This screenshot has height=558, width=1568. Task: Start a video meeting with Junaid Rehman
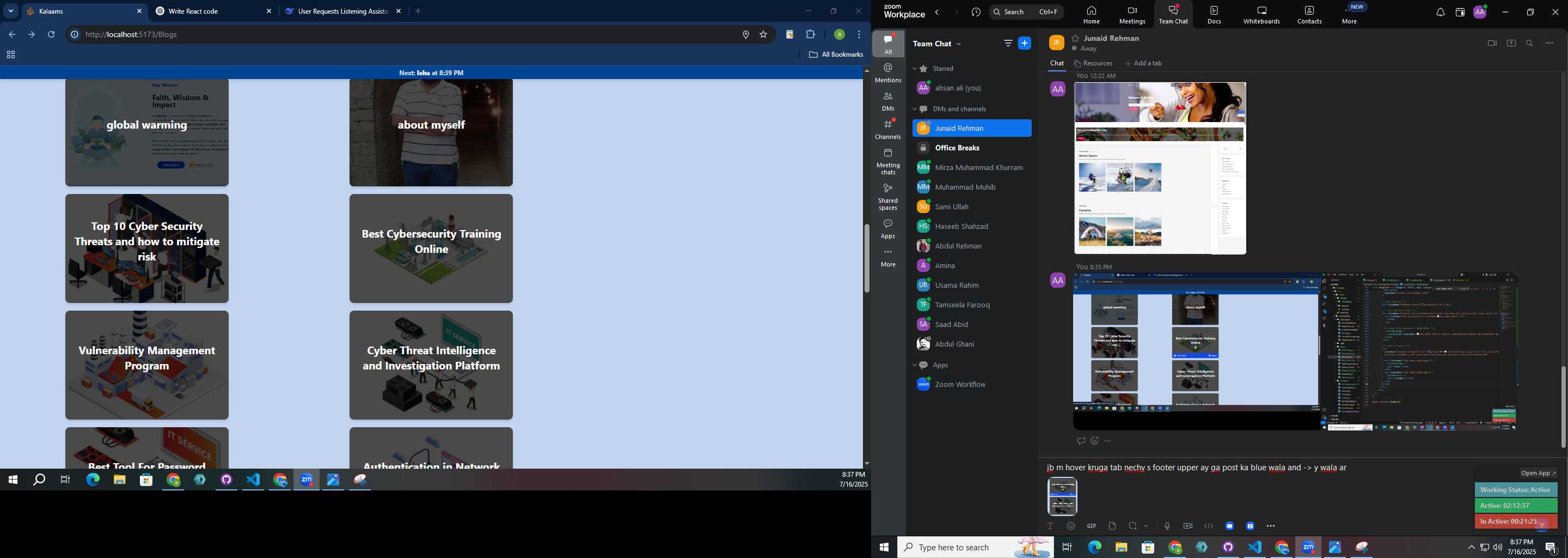pos(1491,43)
